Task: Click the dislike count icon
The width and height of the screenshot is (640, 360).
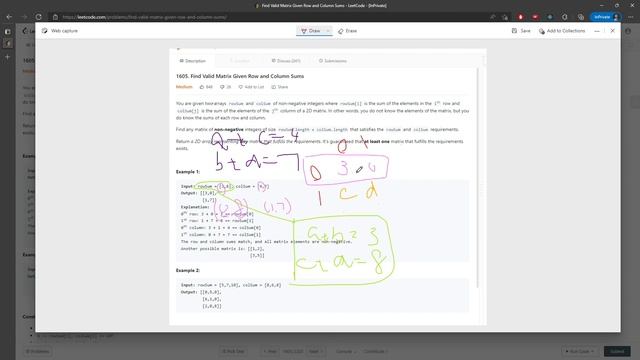Action: (x=222, y=87)
